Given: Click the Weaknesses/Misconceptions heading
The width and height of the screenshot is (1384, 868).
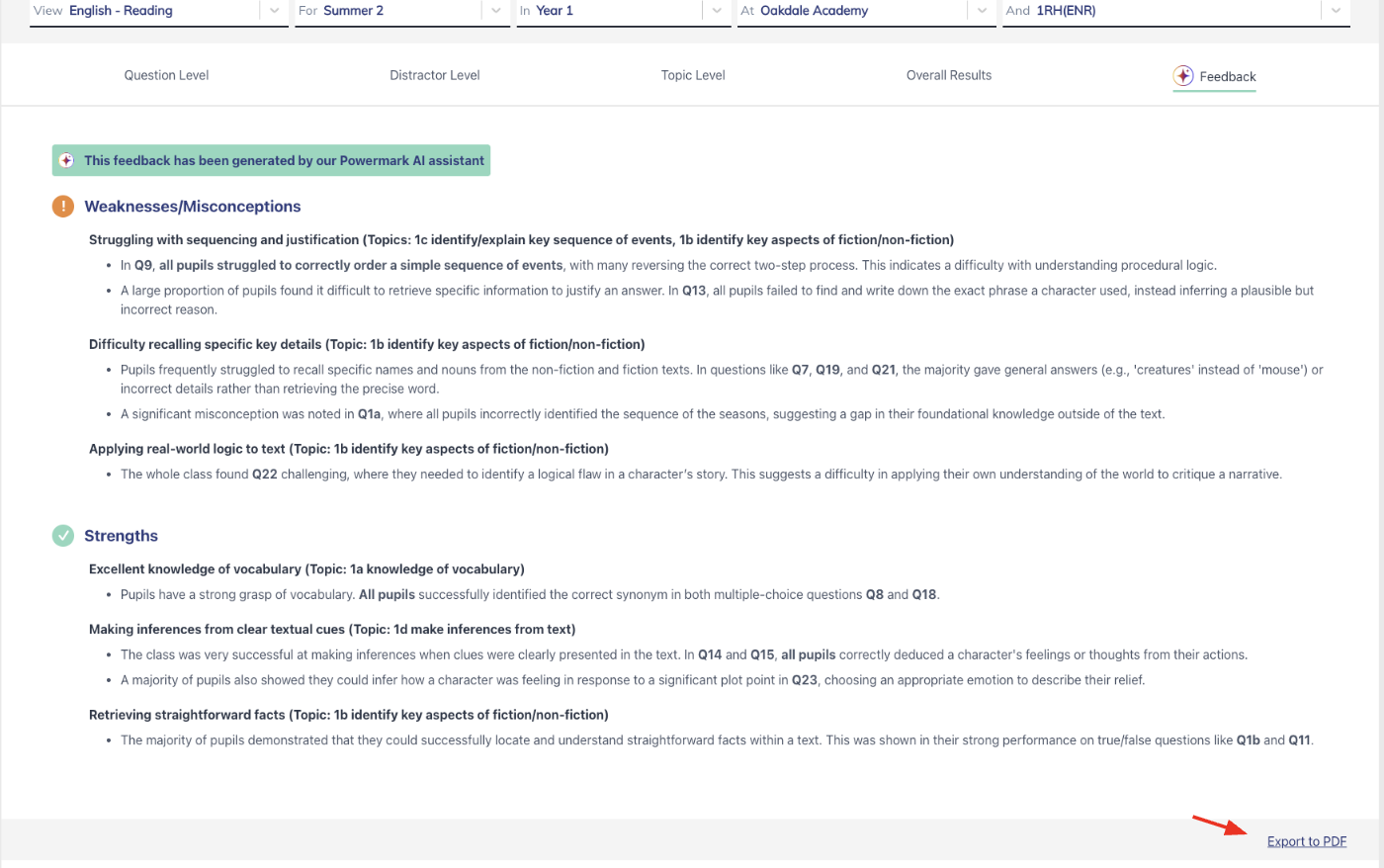Looking at the screenshot, I should [x=193, y=207].
